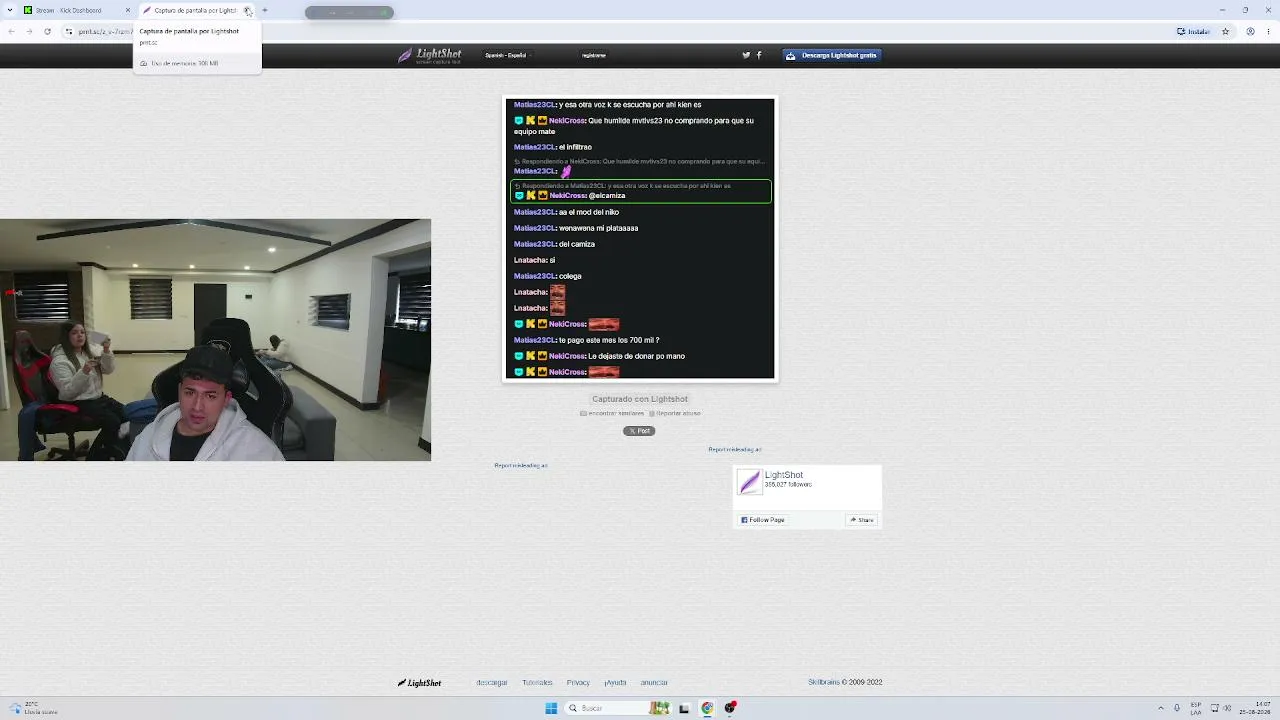The image size is (1280, 720).
Task: Open the taskbar clock and date
Action: coord(1255,708)
